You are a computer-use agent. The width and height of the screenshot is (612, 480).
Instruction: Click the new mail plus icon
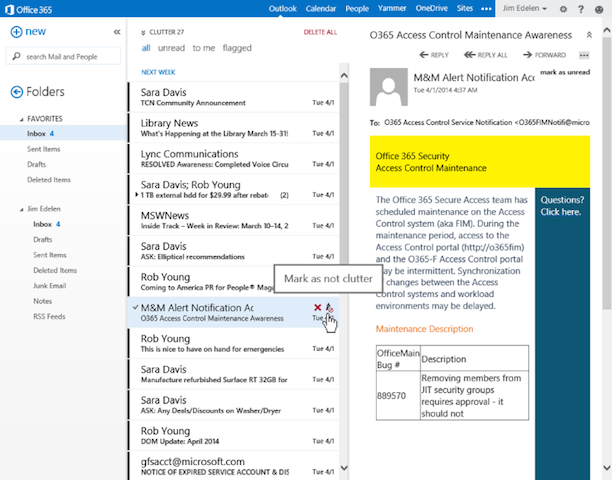pyautogui.click(x=17, y=32)
